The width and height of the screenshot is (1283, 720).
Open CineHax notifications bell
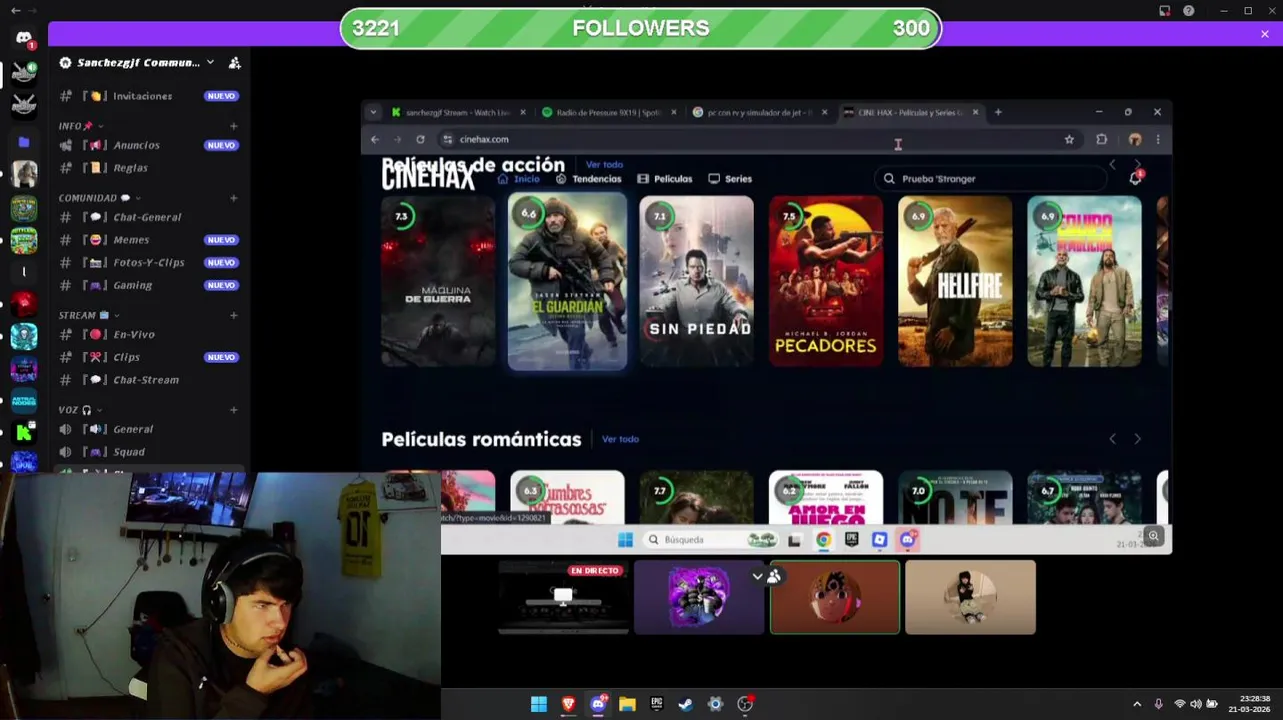(1135, 178)
